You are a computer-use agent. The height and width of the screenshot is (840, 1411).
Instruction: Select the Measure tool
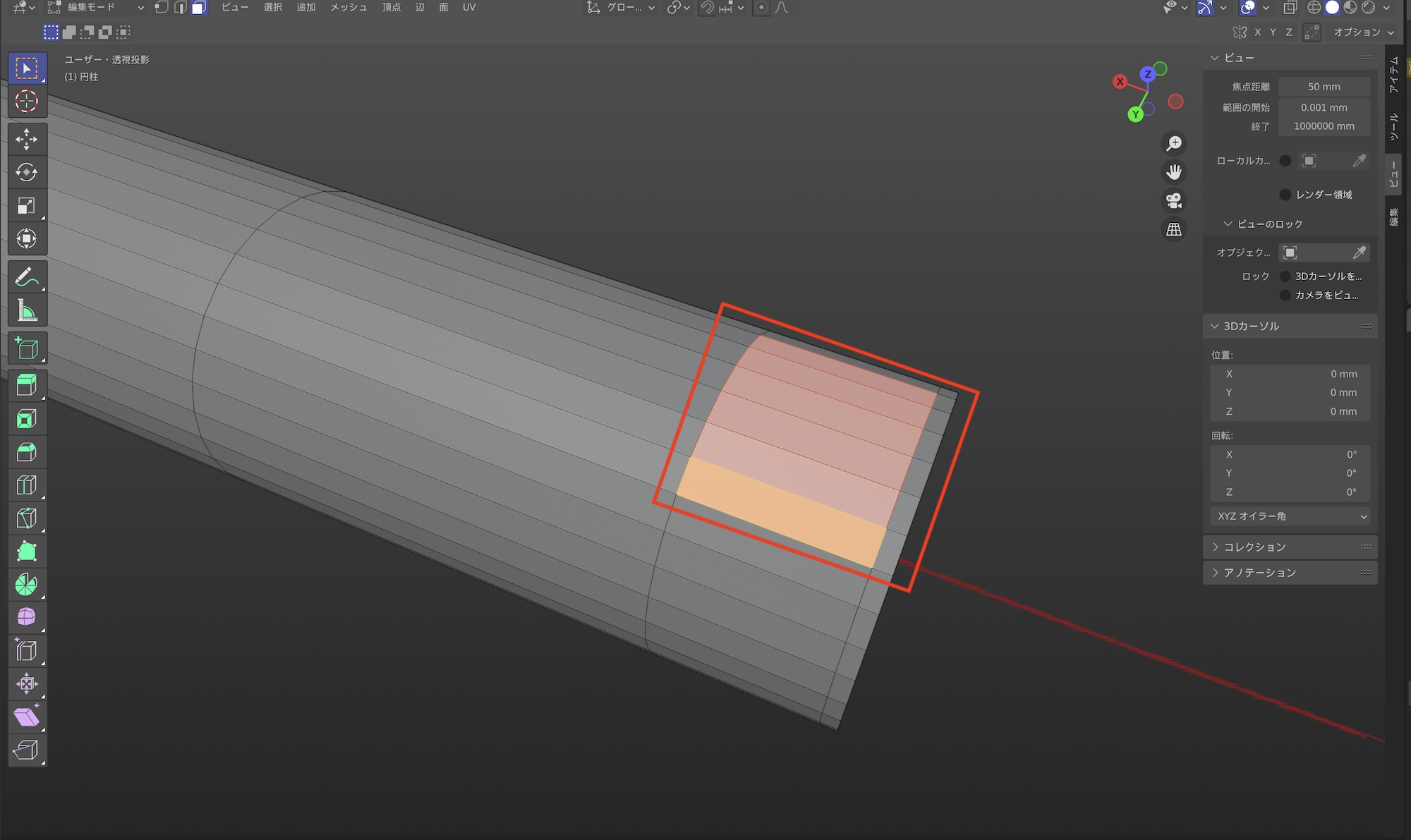click(x=27, y=310)
